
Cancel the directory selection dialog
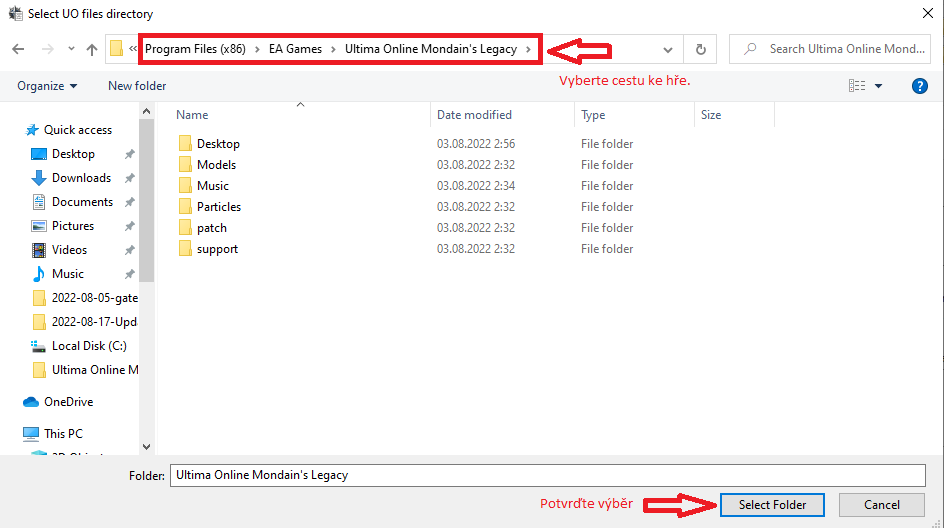pyautogui.click(x=881, y=505)
